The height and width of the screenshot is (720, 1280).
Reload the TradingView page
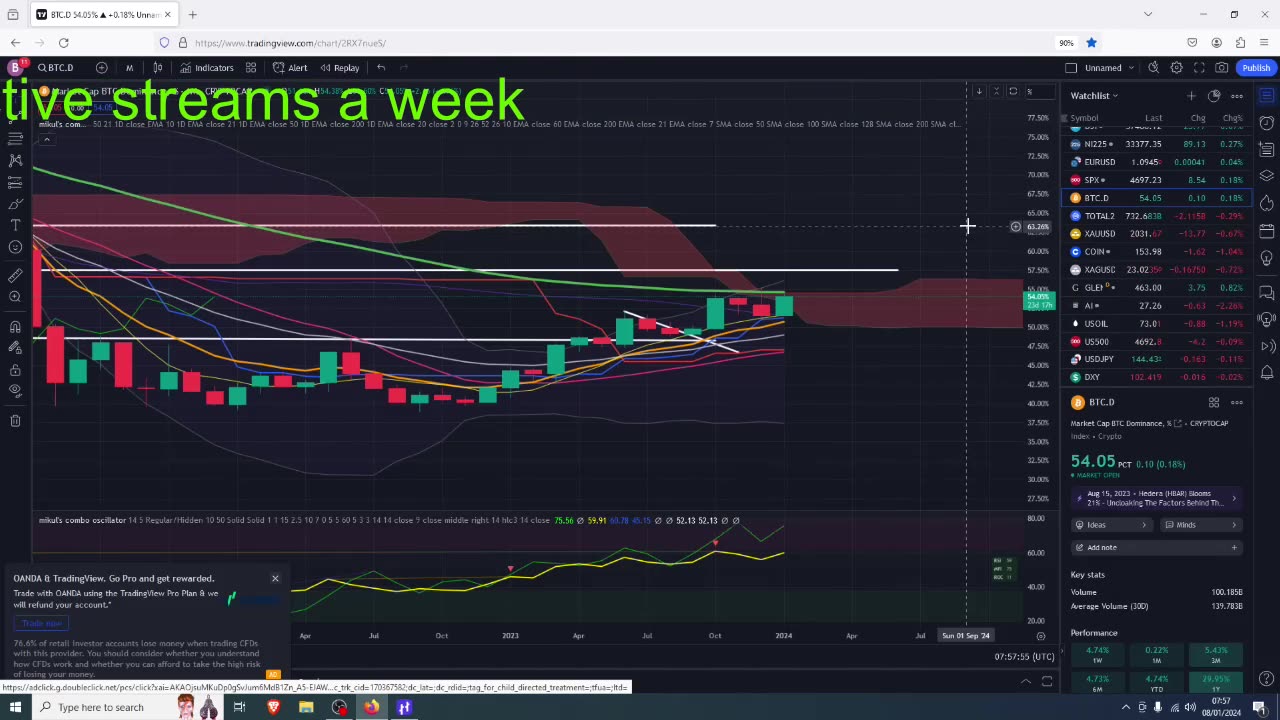(63, 43)
